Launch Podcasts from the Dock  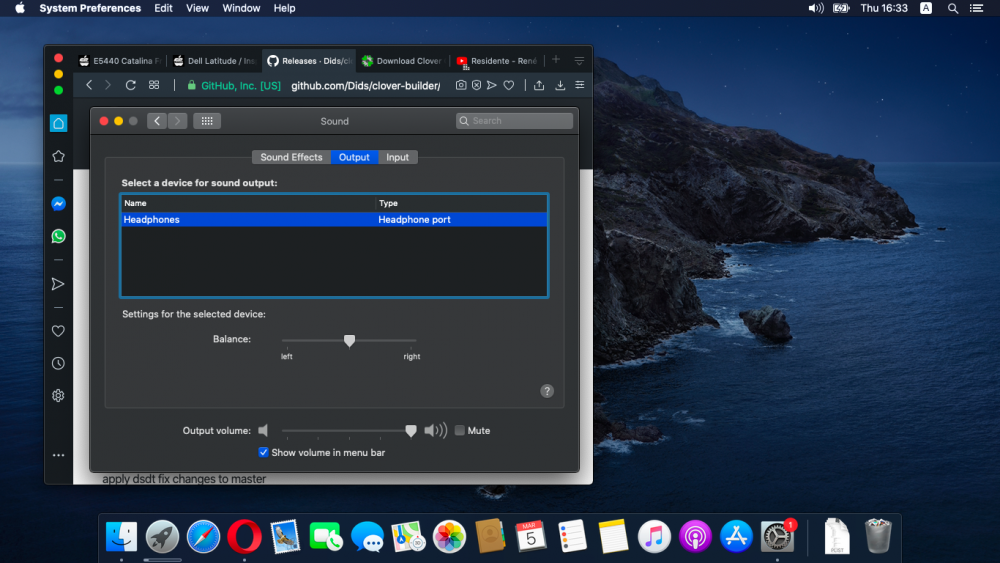point(694,537)
